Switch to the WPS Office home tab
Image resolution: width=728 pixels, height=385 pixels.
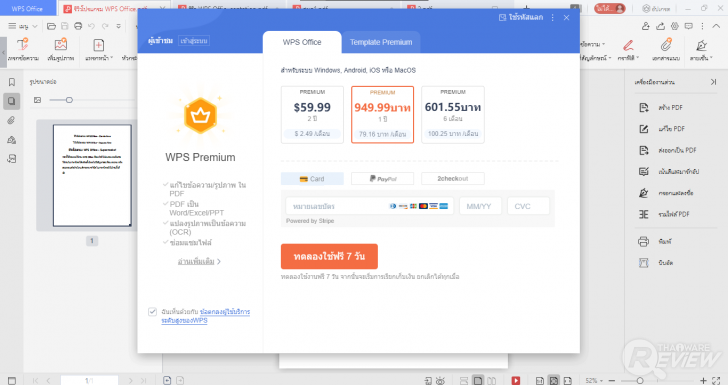(x=27, y=8)
